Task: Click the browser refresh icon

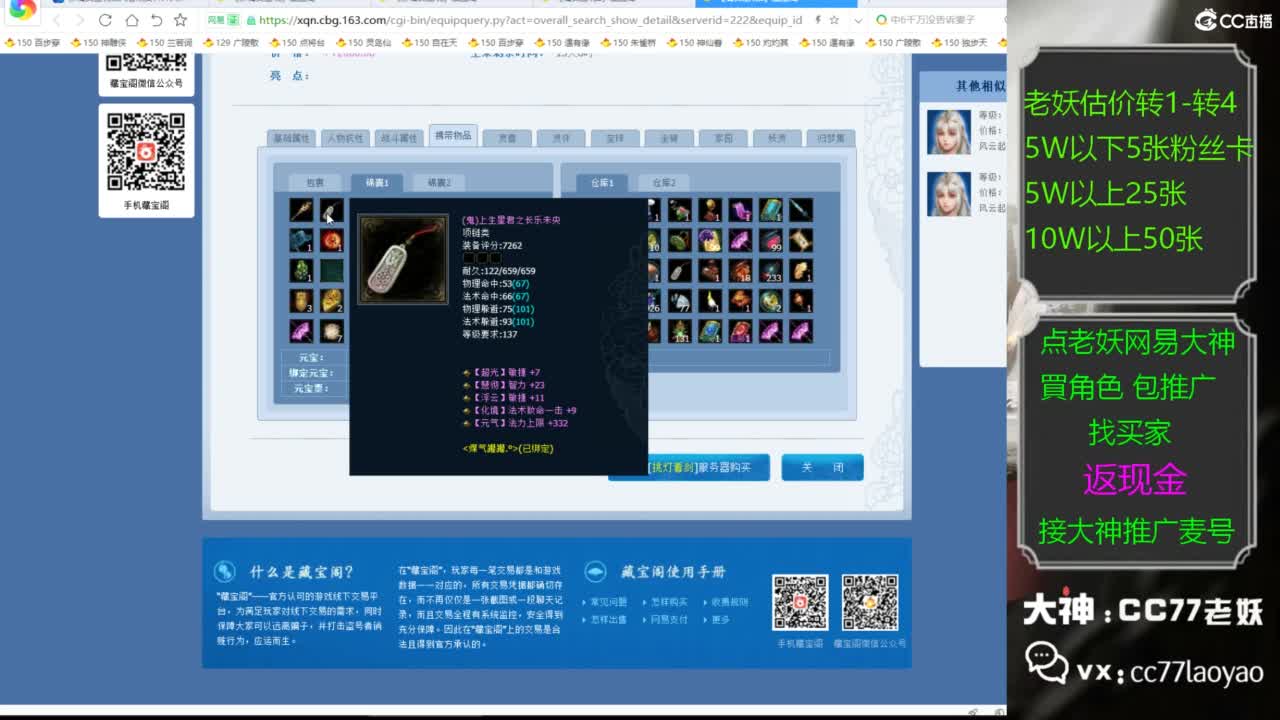Action: (x=105, y=20)
